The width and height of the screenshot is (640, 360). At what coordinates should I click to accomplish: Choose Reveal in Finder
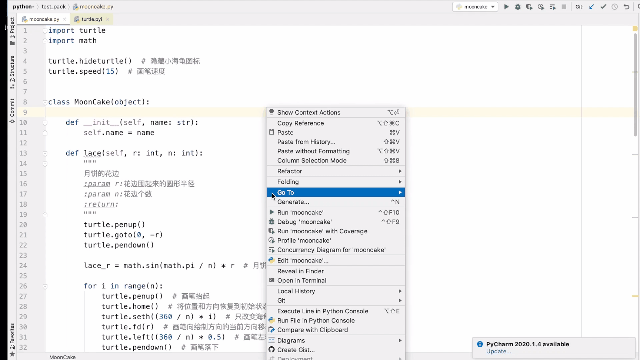336,271
